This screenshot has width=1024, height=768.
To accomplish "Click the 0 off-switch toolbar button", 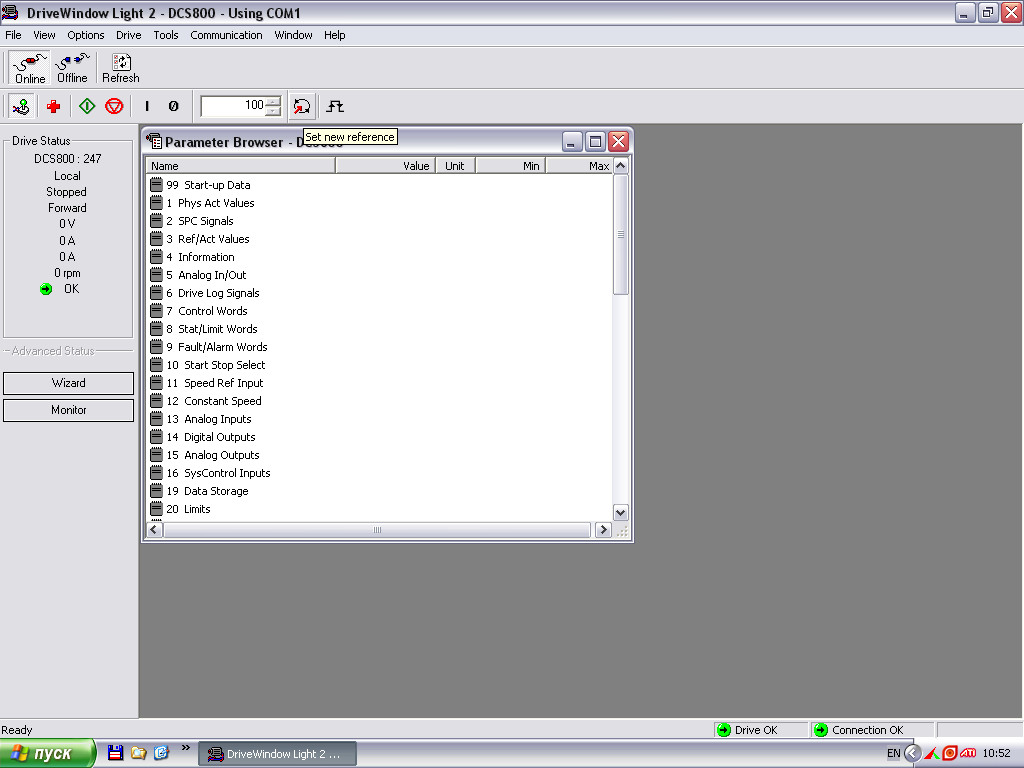I will click(x=173, y=106).
